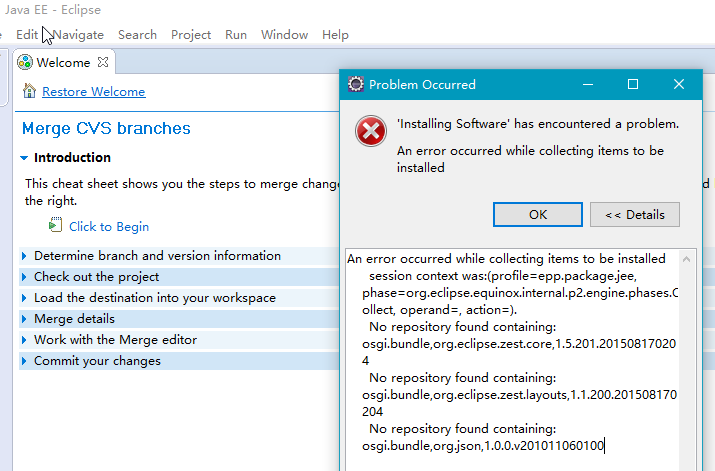Click the 'Installing Software has encountered a problem' message
715x471 pixels.
coord(538,124)
